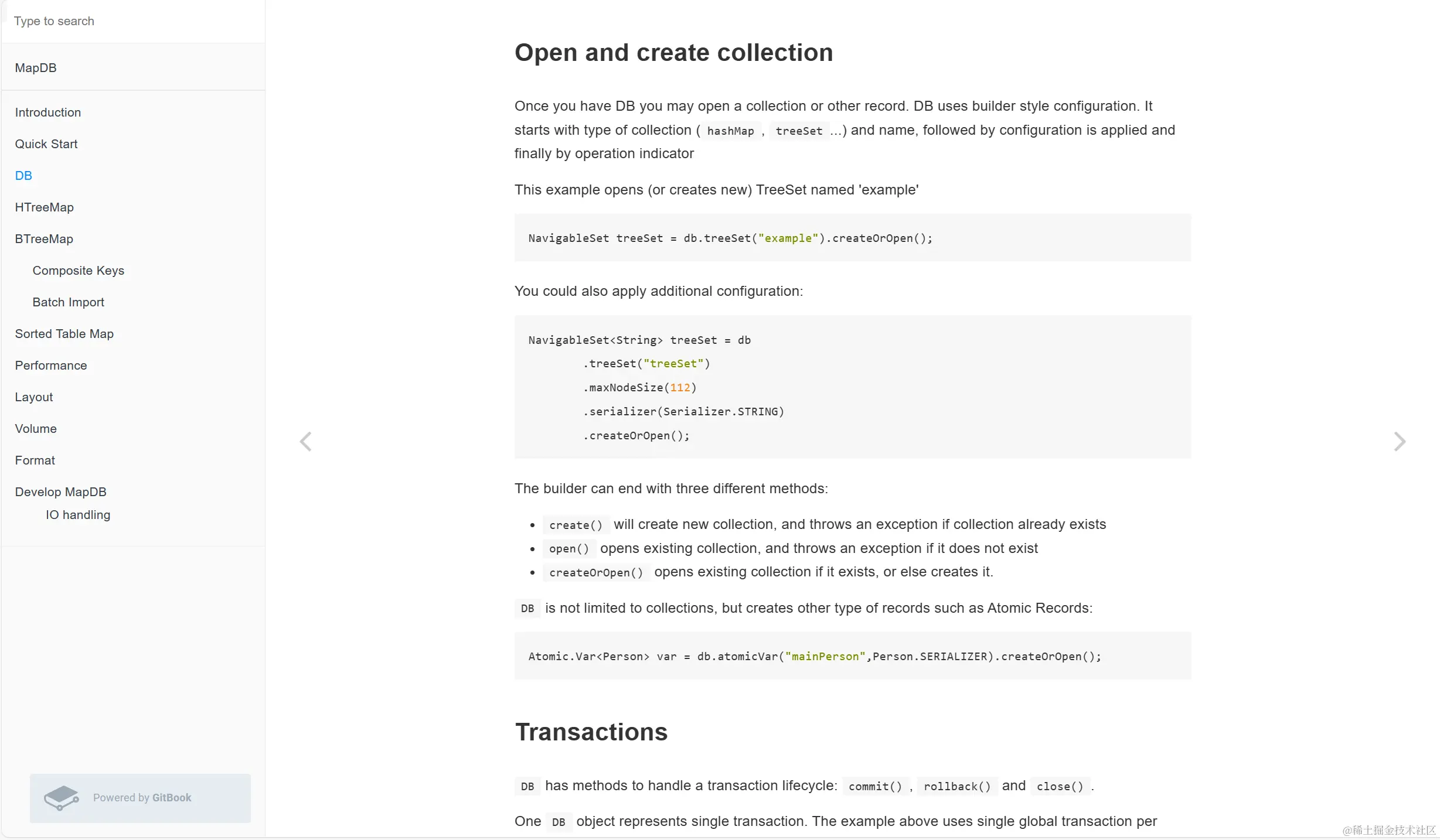Click the 'This example opens' TreeSet sentence
The image size is (1440, 840).
click(716, 190)
